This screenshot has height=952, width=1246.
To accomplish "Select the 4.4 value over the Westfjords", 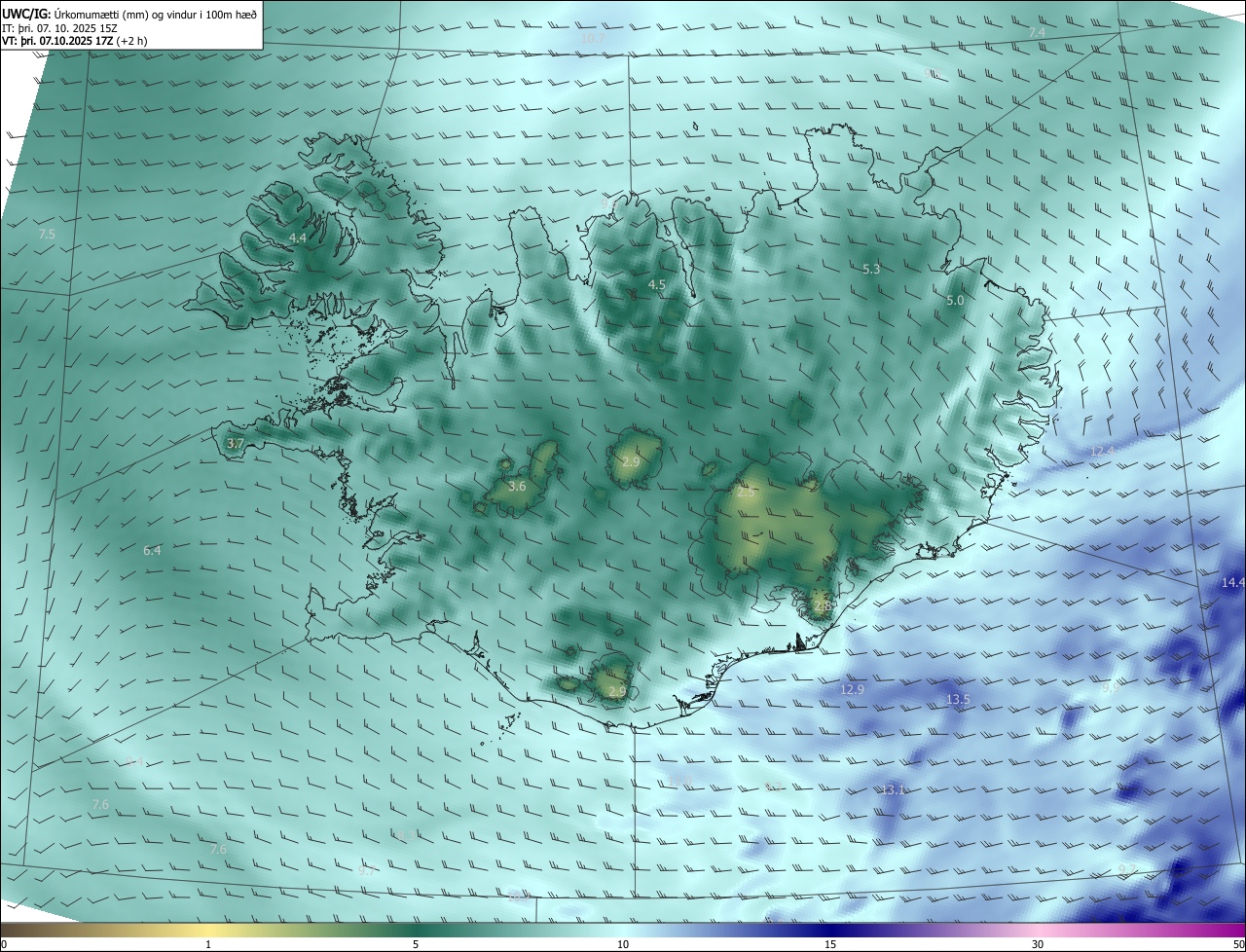I will pyautogui.click(x=298, y=238).
